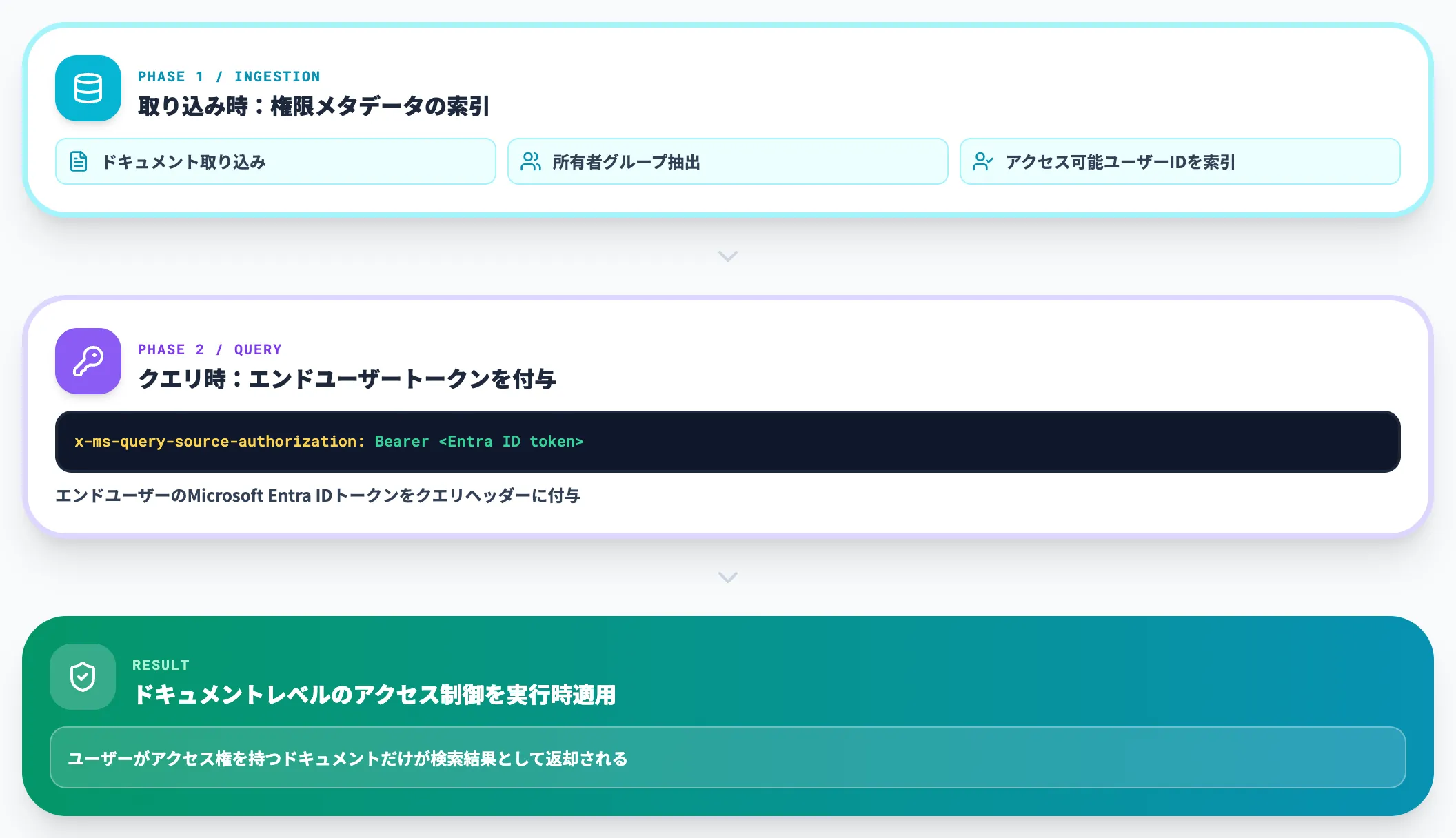1456x838 pixels.
Task: Select the RESULT heading text
Action: pos(160,664)
